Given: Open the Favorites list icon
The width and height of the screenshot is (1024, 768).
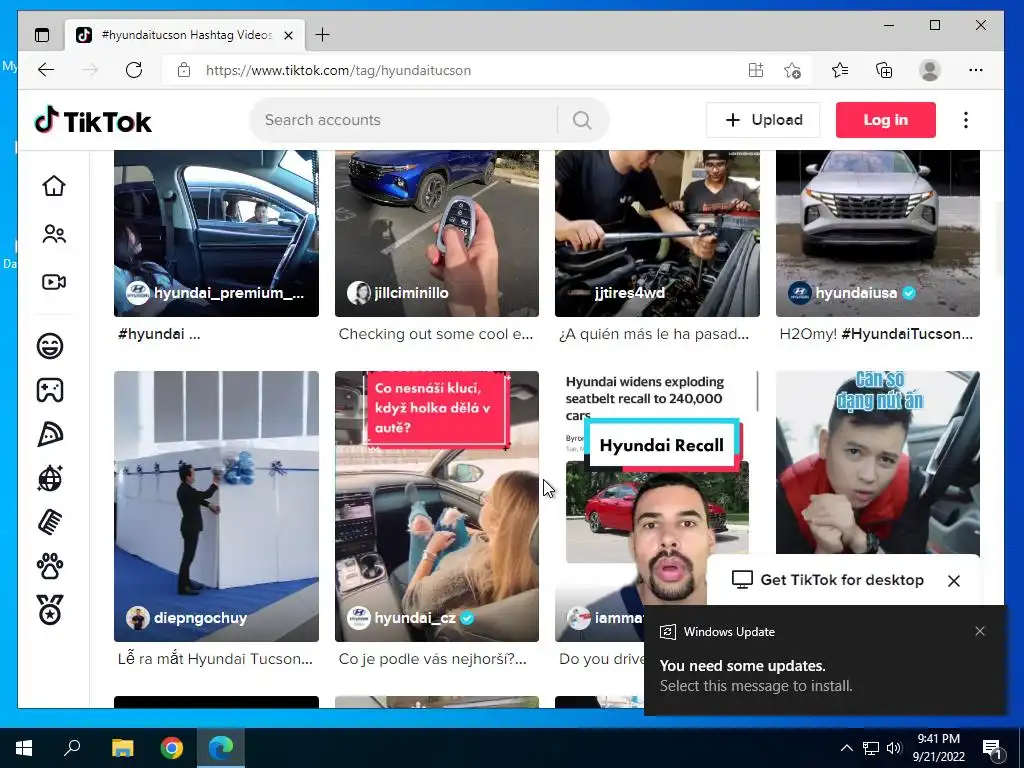Looking at the screenshot, I should pos(840,70).
